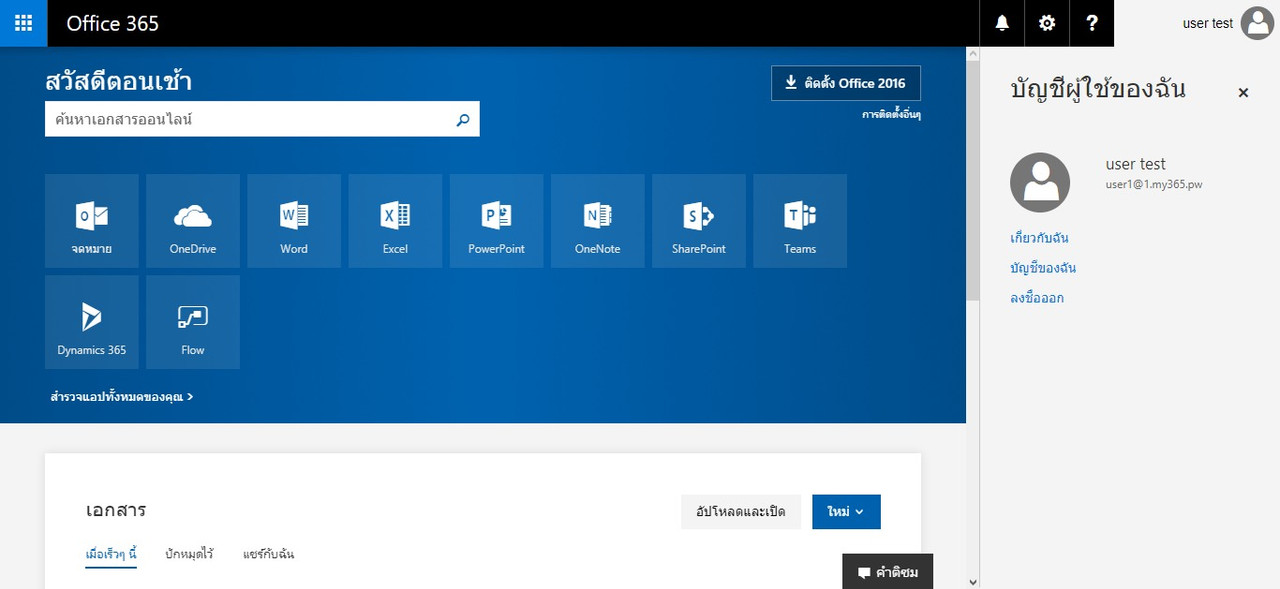Open the PowerPoint tile
Image resolution: width=1280 pixels, height=589 pixels.
click(x=497, y=221)
